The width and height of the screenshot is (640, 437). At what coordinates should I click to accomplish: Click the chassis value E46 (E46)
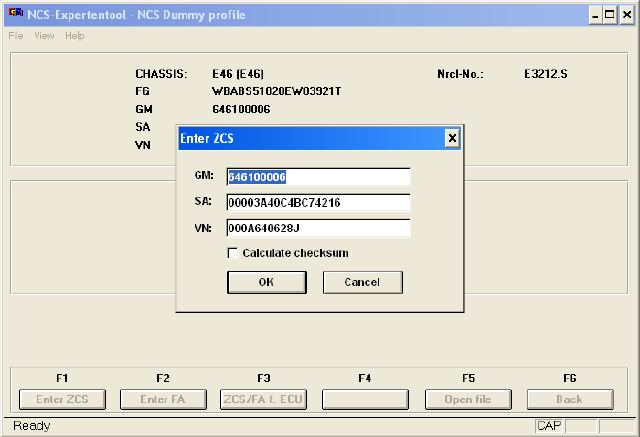238,74
